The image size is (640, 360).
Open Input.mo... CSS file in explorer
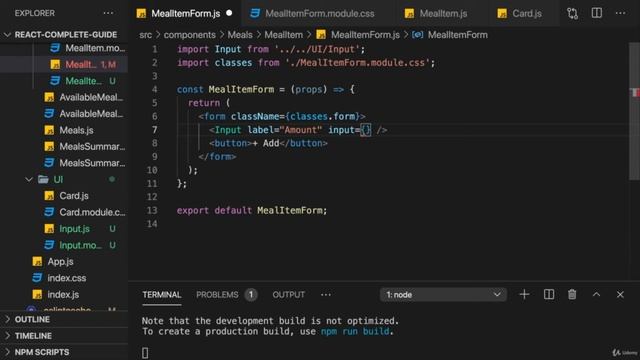pyautogui.click(x=64, y=245)
